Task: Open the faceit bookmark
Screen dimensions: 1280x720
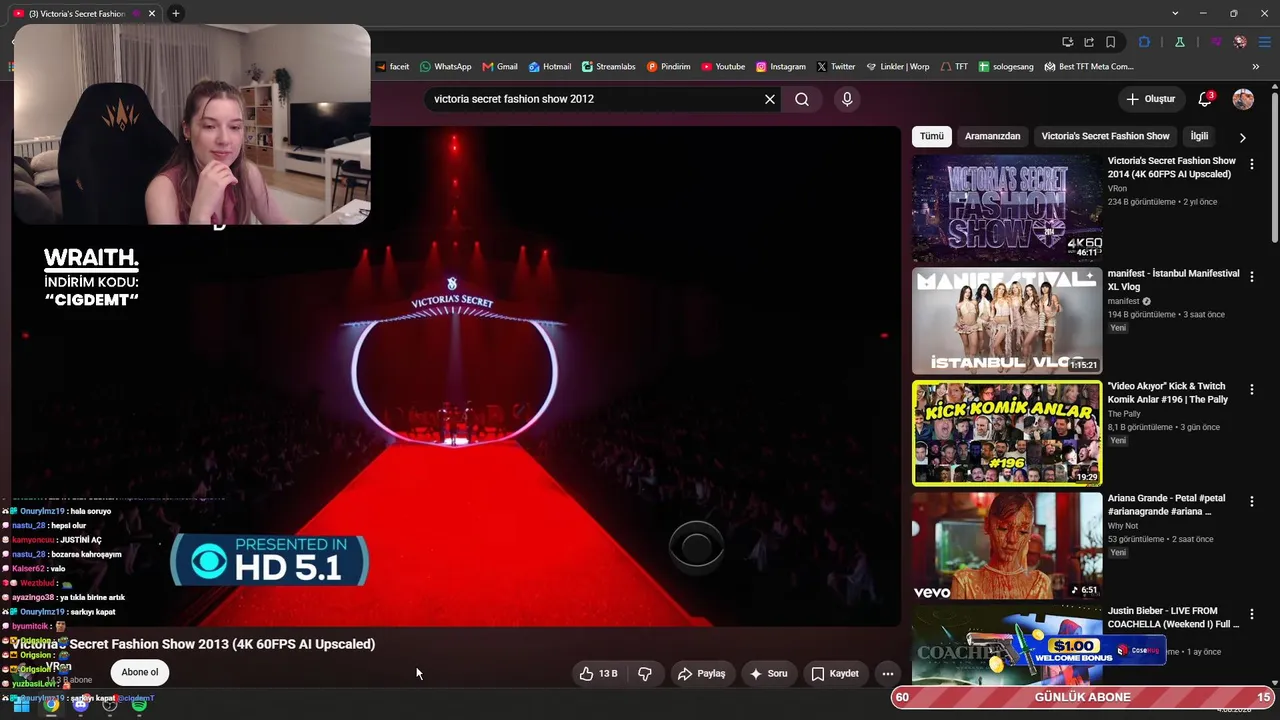Action: tap(393, 67)
